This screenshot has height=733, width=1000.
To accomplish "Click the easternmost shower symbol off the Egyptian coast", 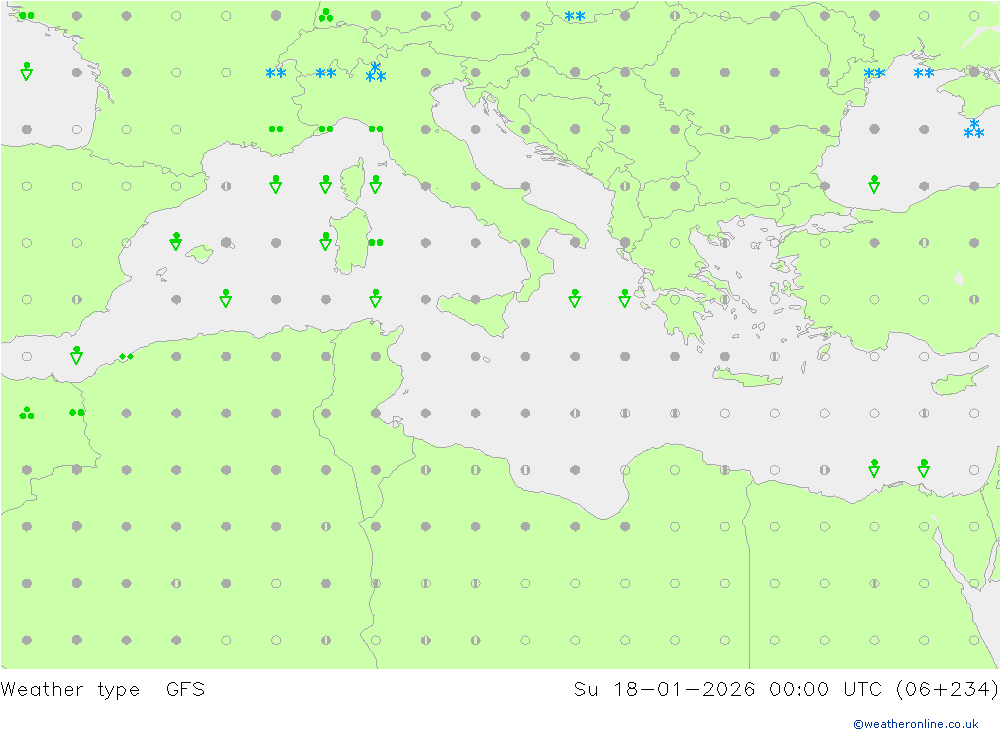I will (x=924, y=468).
